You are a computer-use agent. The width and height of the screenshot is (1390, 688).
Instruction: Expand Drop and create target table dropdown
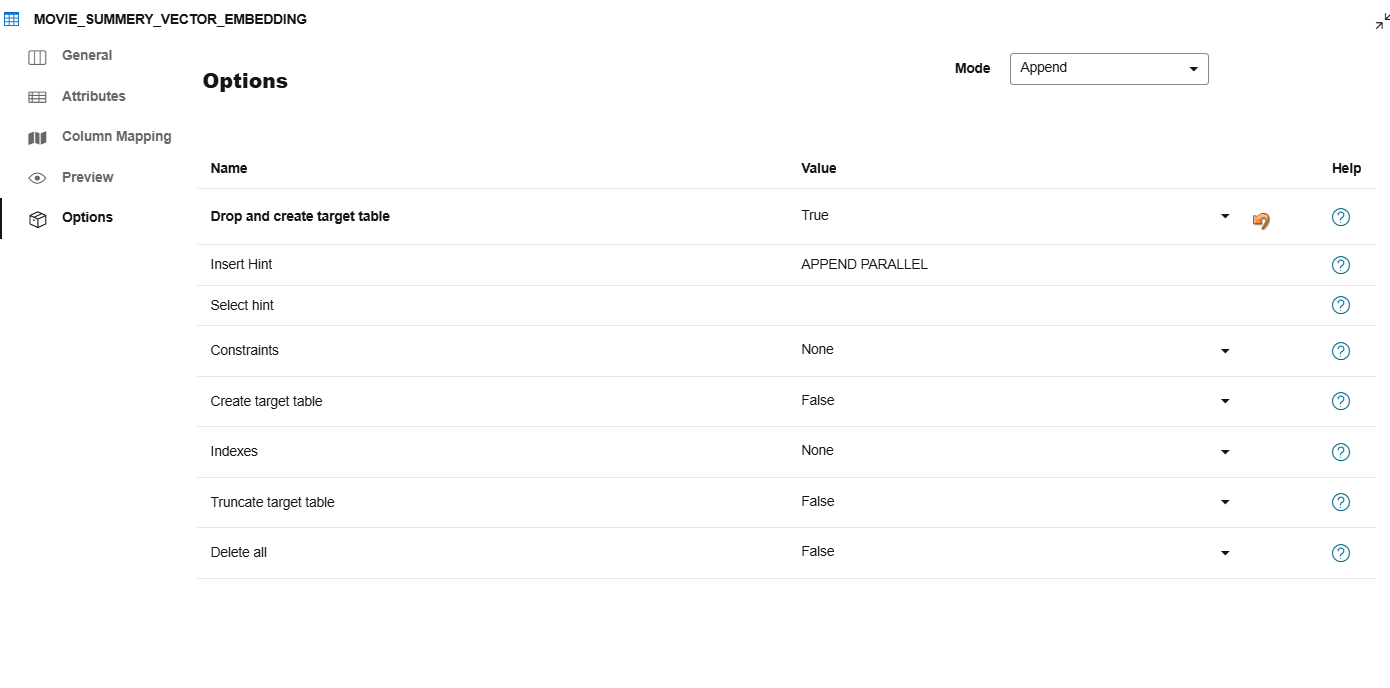coord(1225,216)
